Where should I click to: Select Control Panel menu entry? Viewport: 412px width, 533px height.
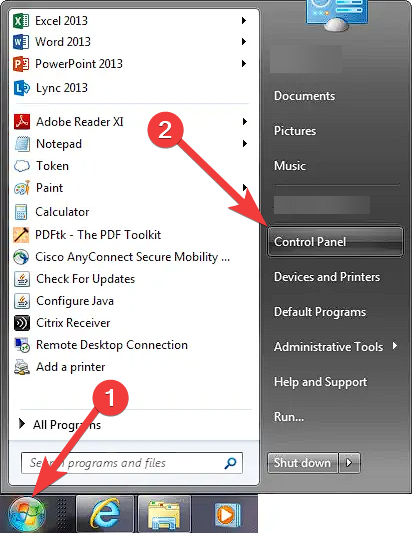click(x=336, y=242)
